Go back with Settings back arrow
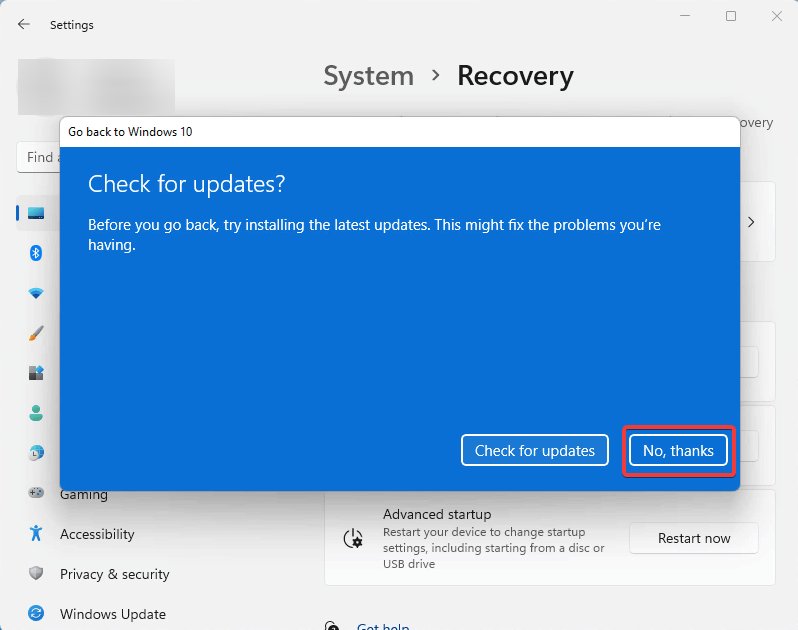Screen dimensions: 798x630 (24, 24)
